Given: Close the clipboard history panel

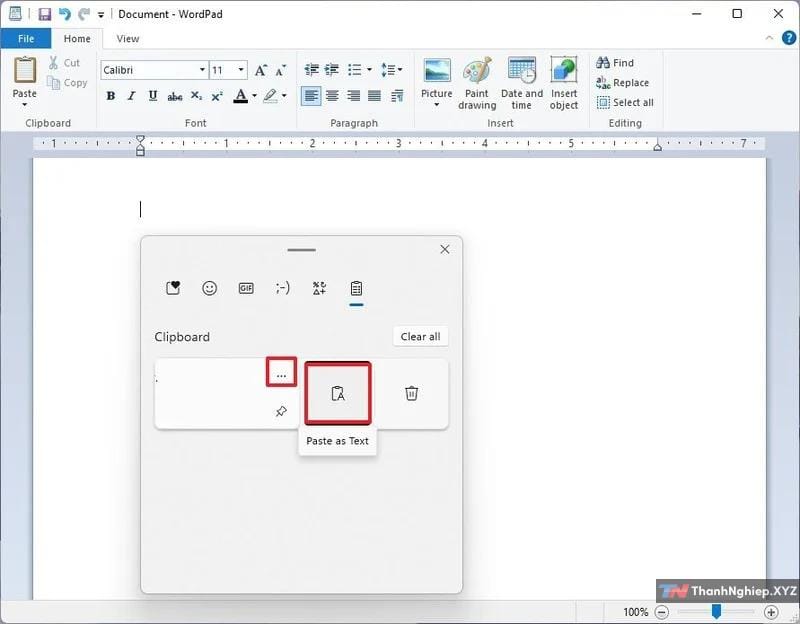Looking at the screenshot, I should (x=445, y=249).
